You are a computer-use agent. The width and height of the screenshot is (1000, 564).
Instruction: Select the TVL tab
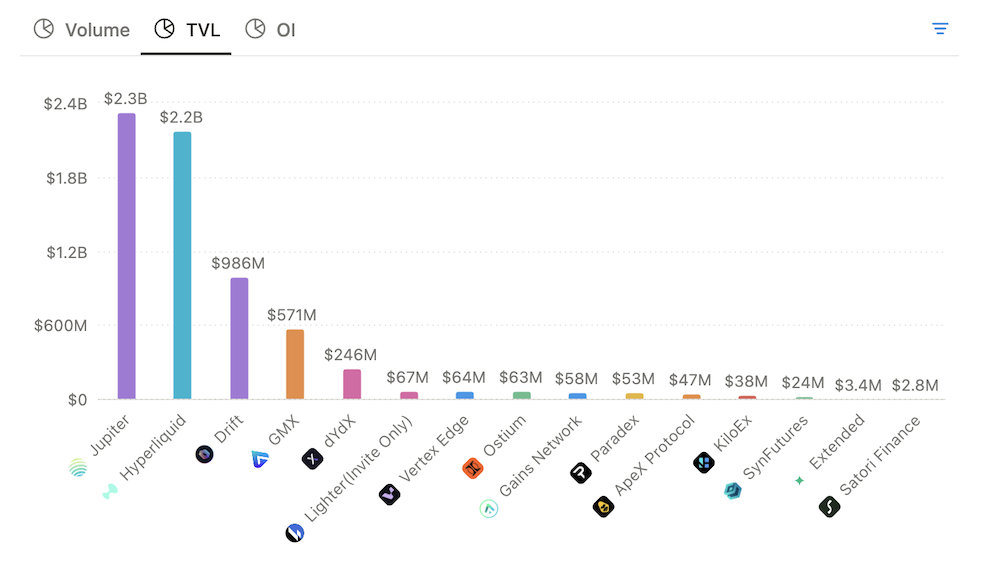192,30
